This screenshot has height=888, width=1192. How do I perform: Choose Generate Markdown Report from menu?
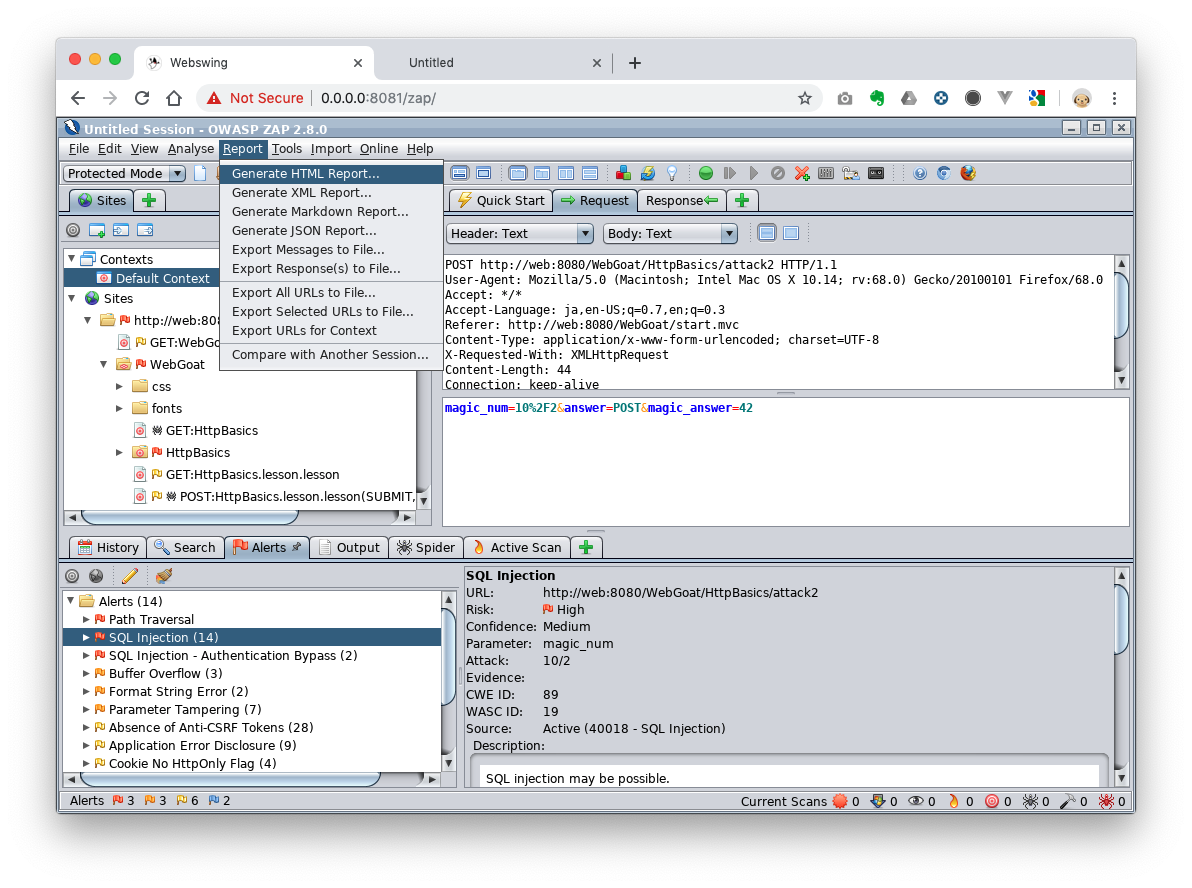coord(331,211)
